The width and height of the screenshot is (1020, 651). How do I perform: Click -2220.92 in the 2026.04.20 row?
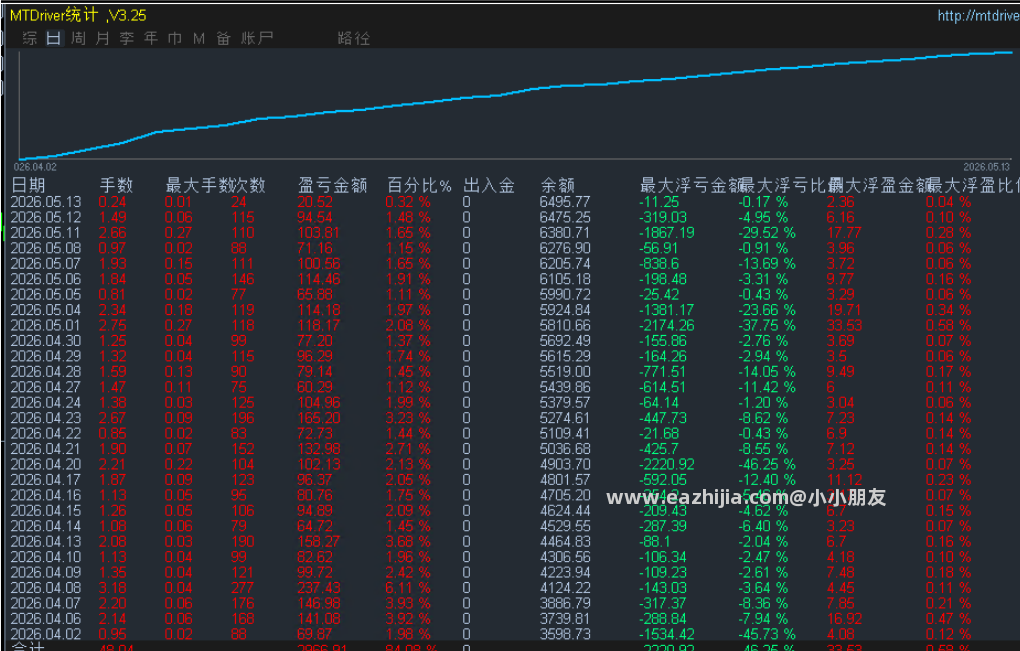click(667, 465)
